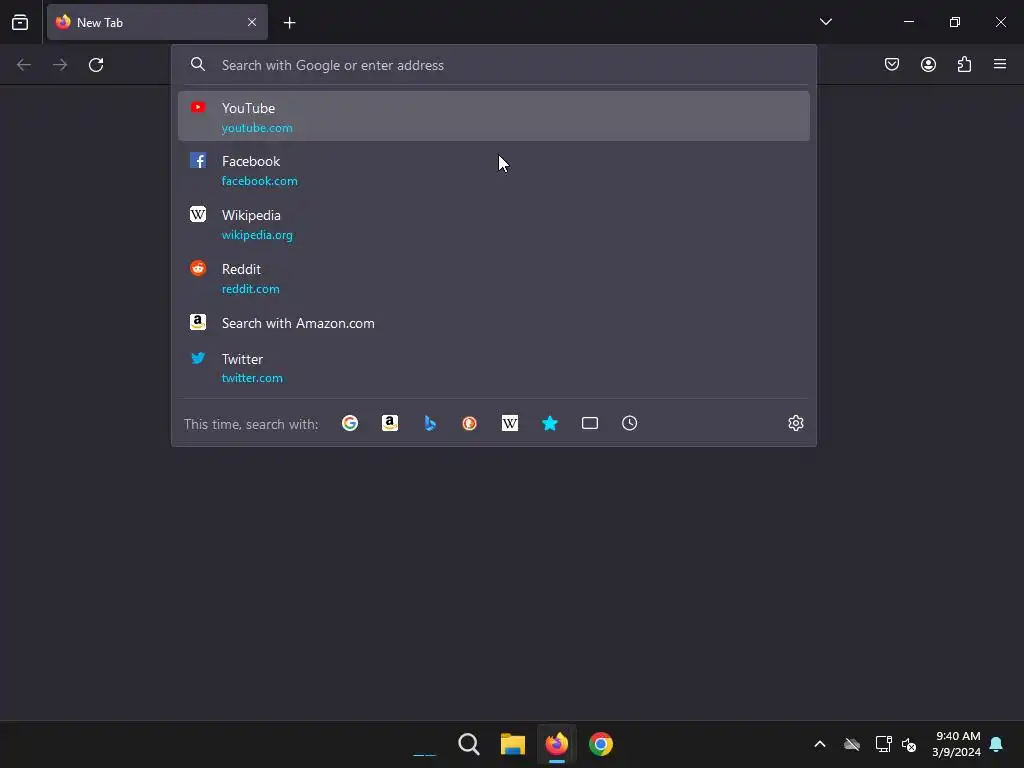Reload the current page
1024x768 pixels.
point(96,65)
